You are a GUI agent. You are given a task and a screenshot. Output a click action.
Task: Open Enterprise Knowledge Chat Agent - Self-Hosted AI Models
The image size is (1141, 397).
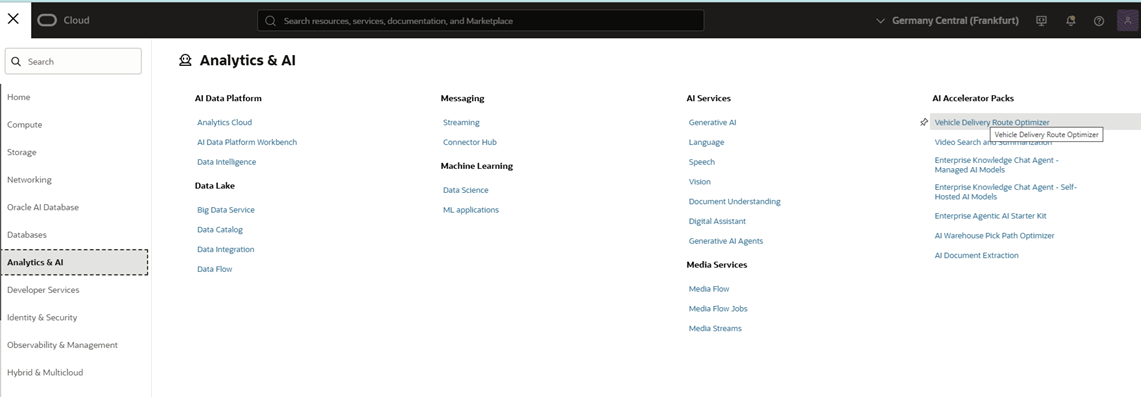coord(1006,192)
